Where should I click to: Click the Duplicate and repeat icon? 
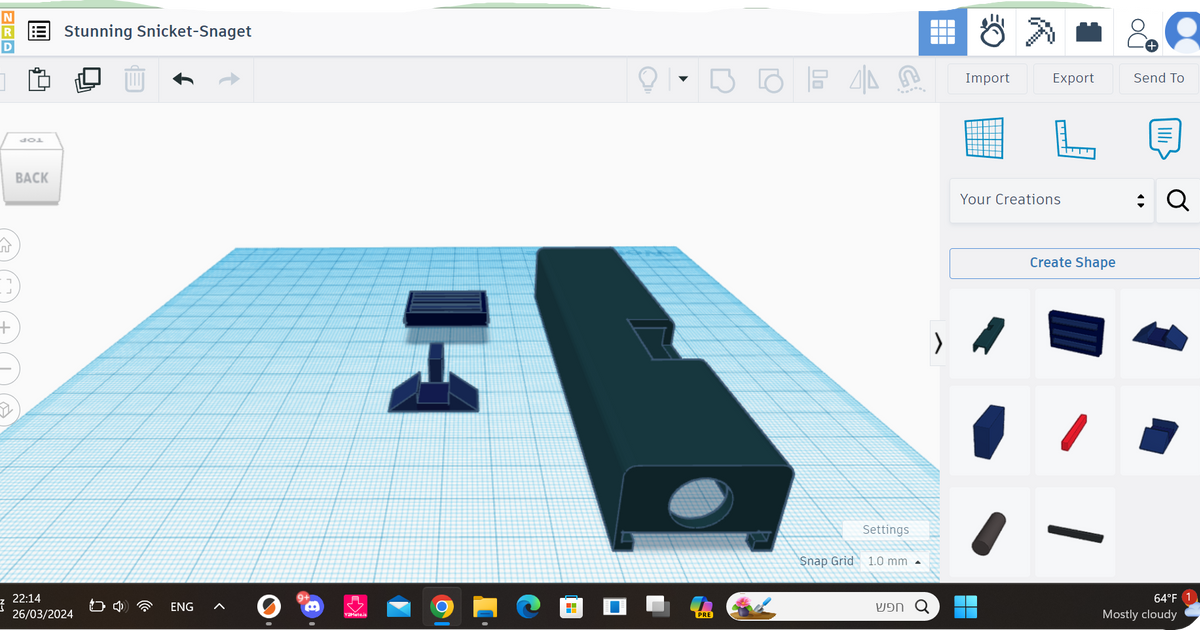click(88, 79)
